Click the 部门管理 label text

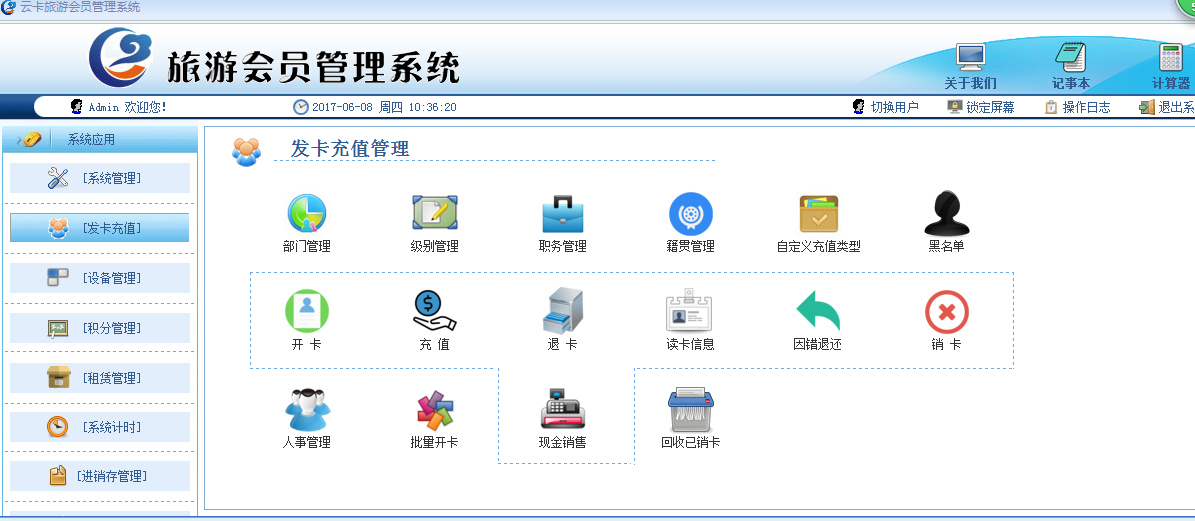306,246
